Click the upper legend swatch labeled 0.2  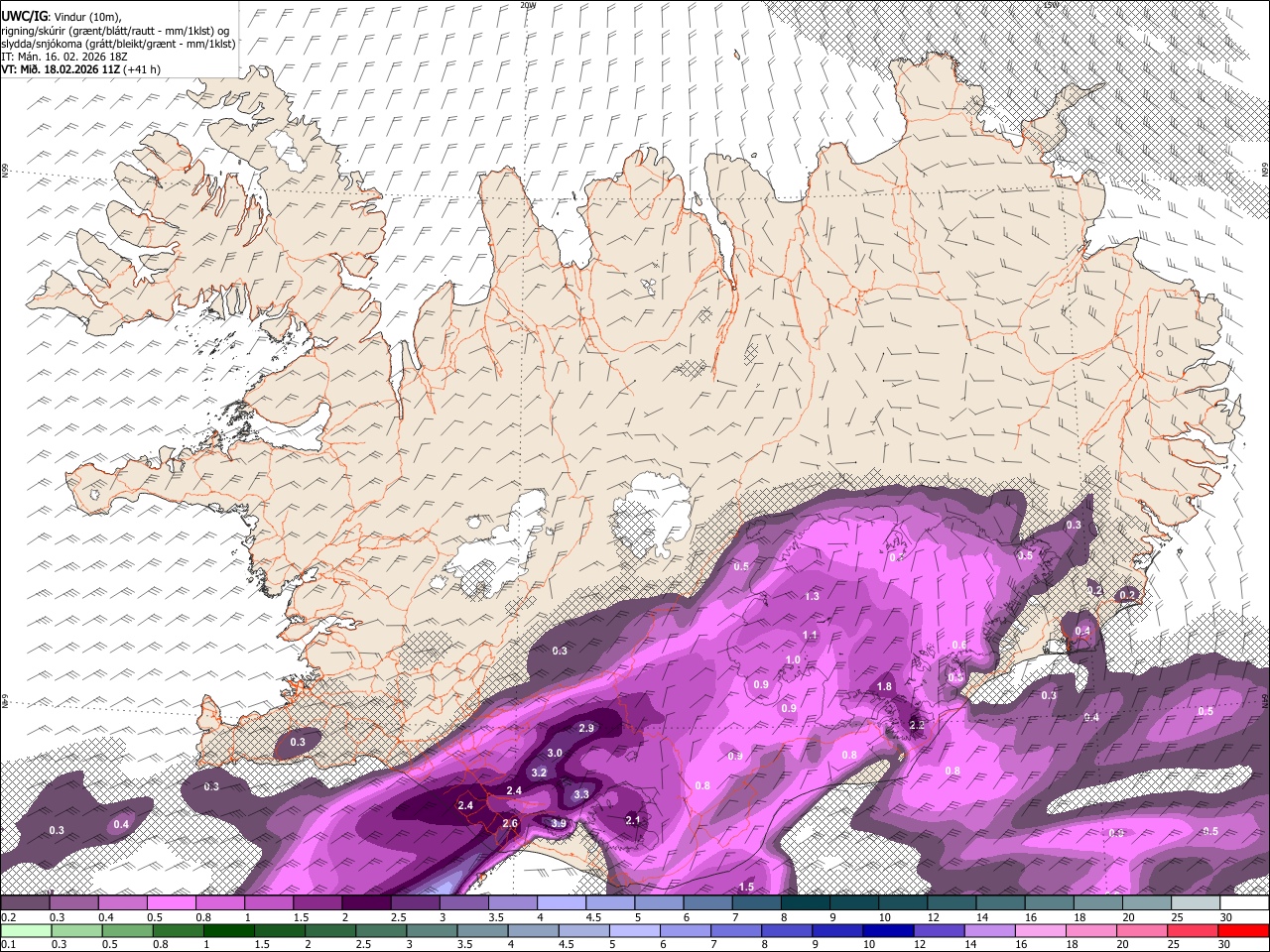coord(26,903)
